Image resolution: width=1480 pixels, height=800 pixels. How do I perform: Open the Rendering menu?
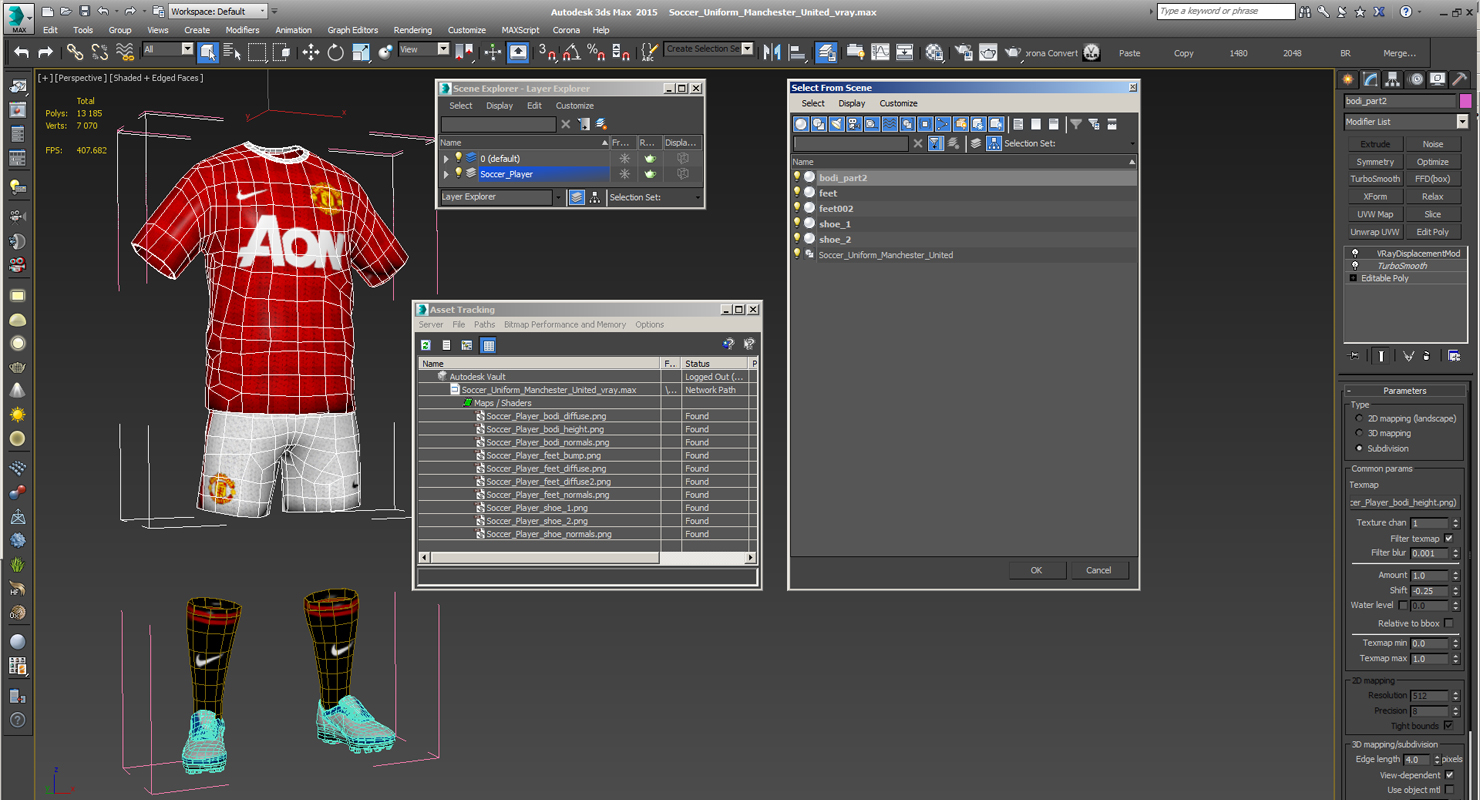point(412,30)
